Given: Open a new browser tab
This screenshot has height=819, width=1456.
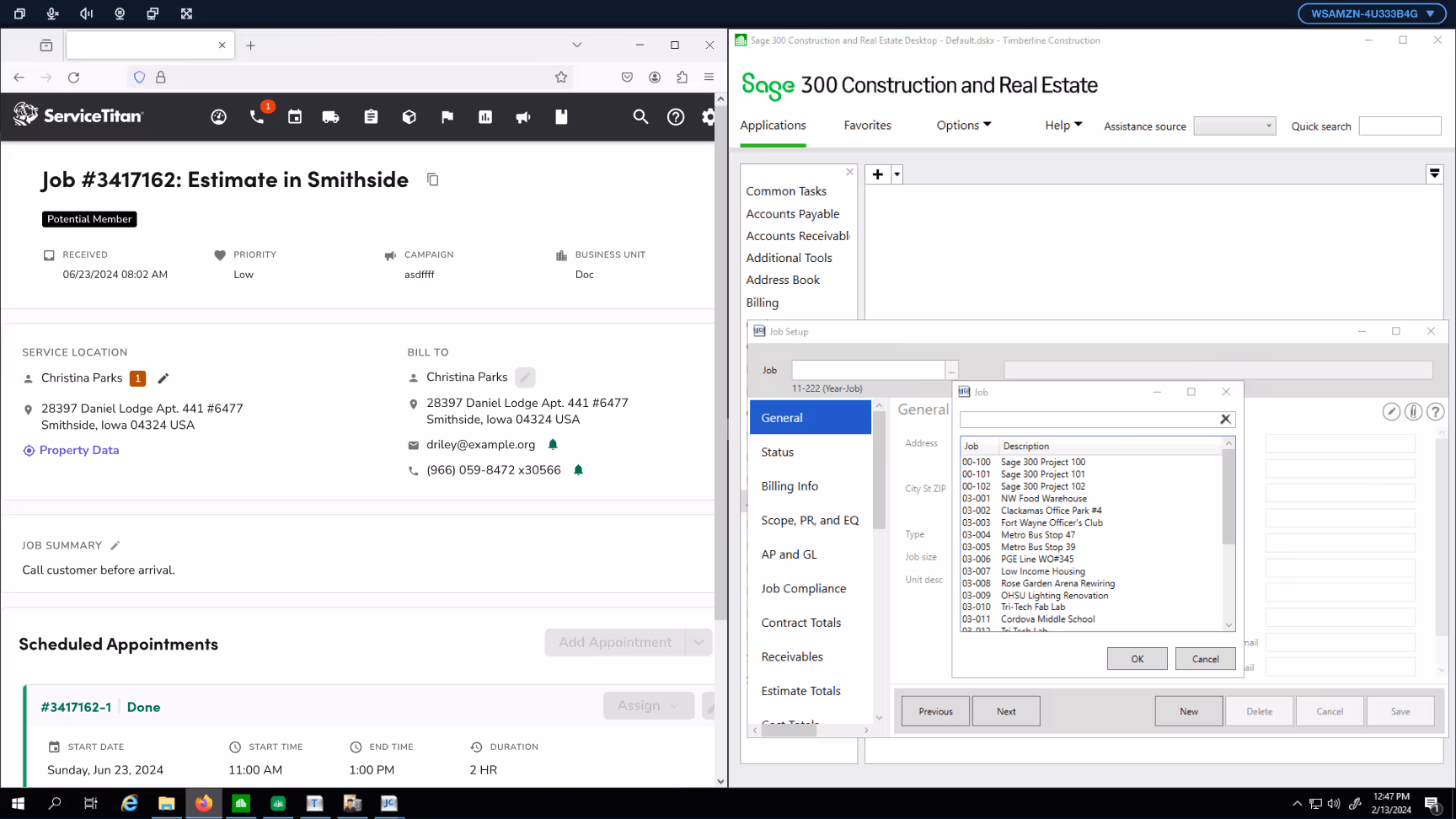Looking at the screenshot, I should pyautogui.click(x=250, y=45).
